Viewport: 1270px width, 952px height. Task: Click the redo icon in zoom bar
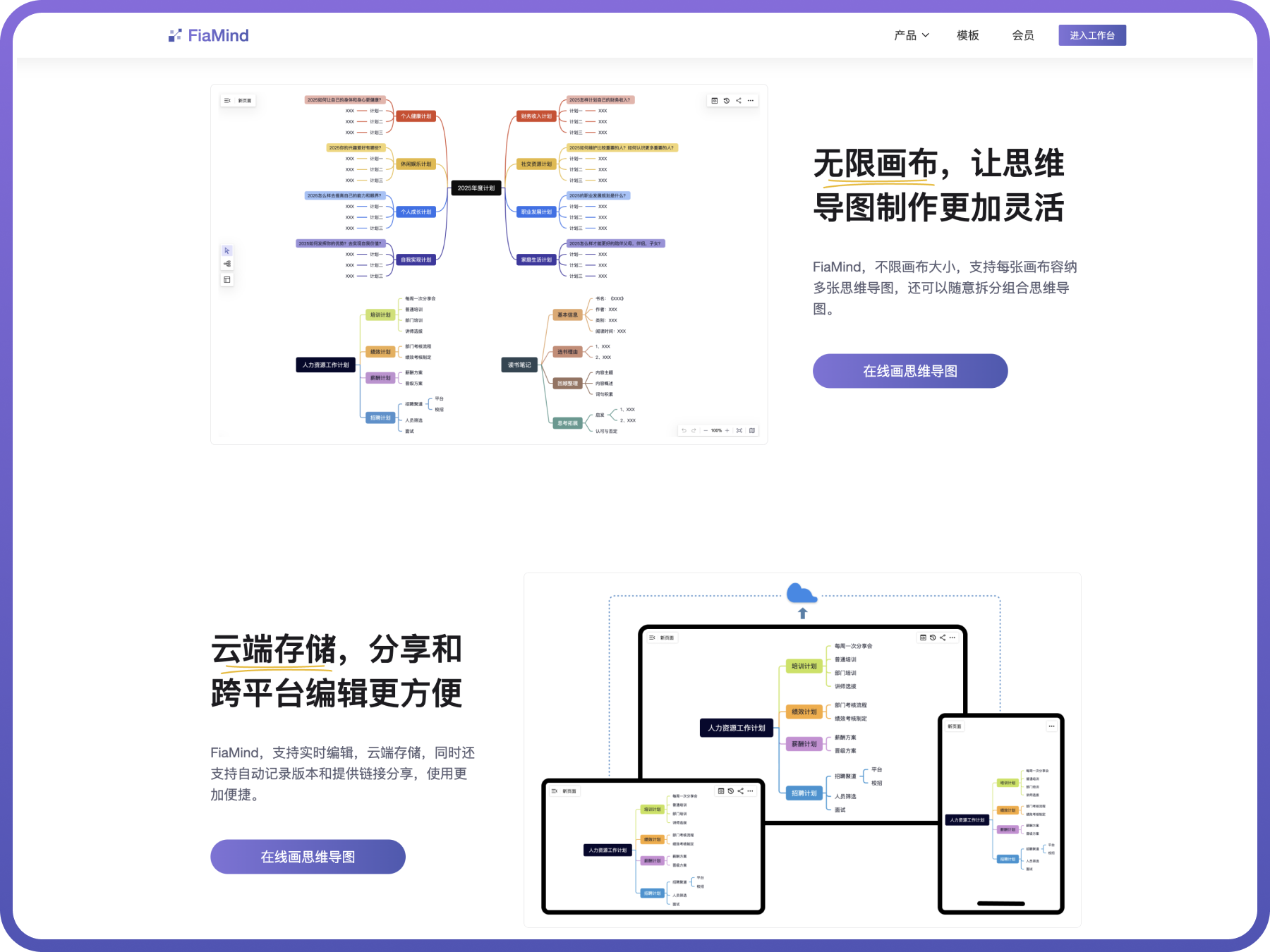(x=694, y=430)
